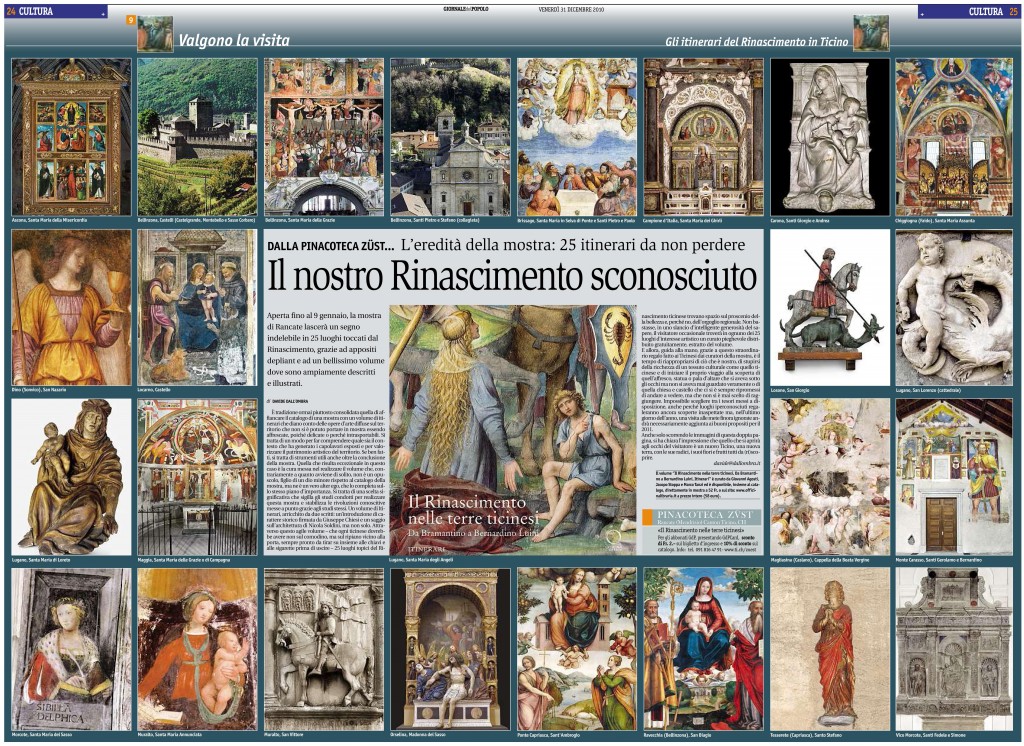Image resolution: width=1024 pixels, height=746 pixels.
Task: Open the Bellinzona collegiata church facade photo
Action: [451, 137]
